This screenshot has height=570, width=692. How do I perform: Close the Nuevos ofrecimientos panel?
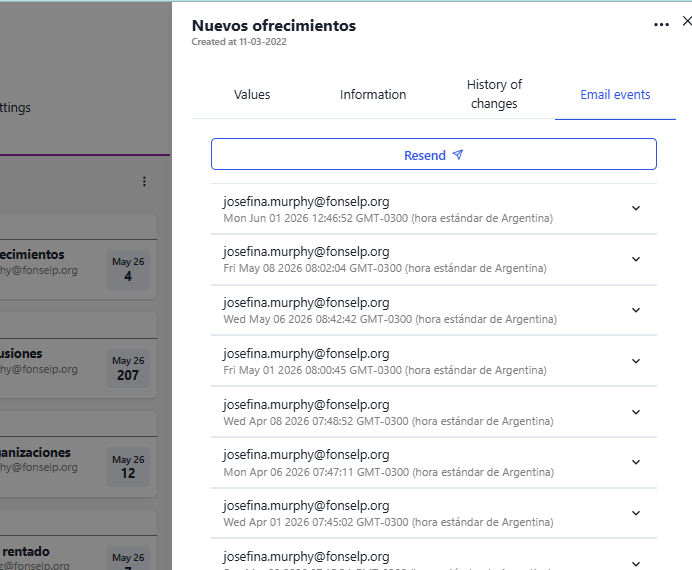click(x=687, y=21)
